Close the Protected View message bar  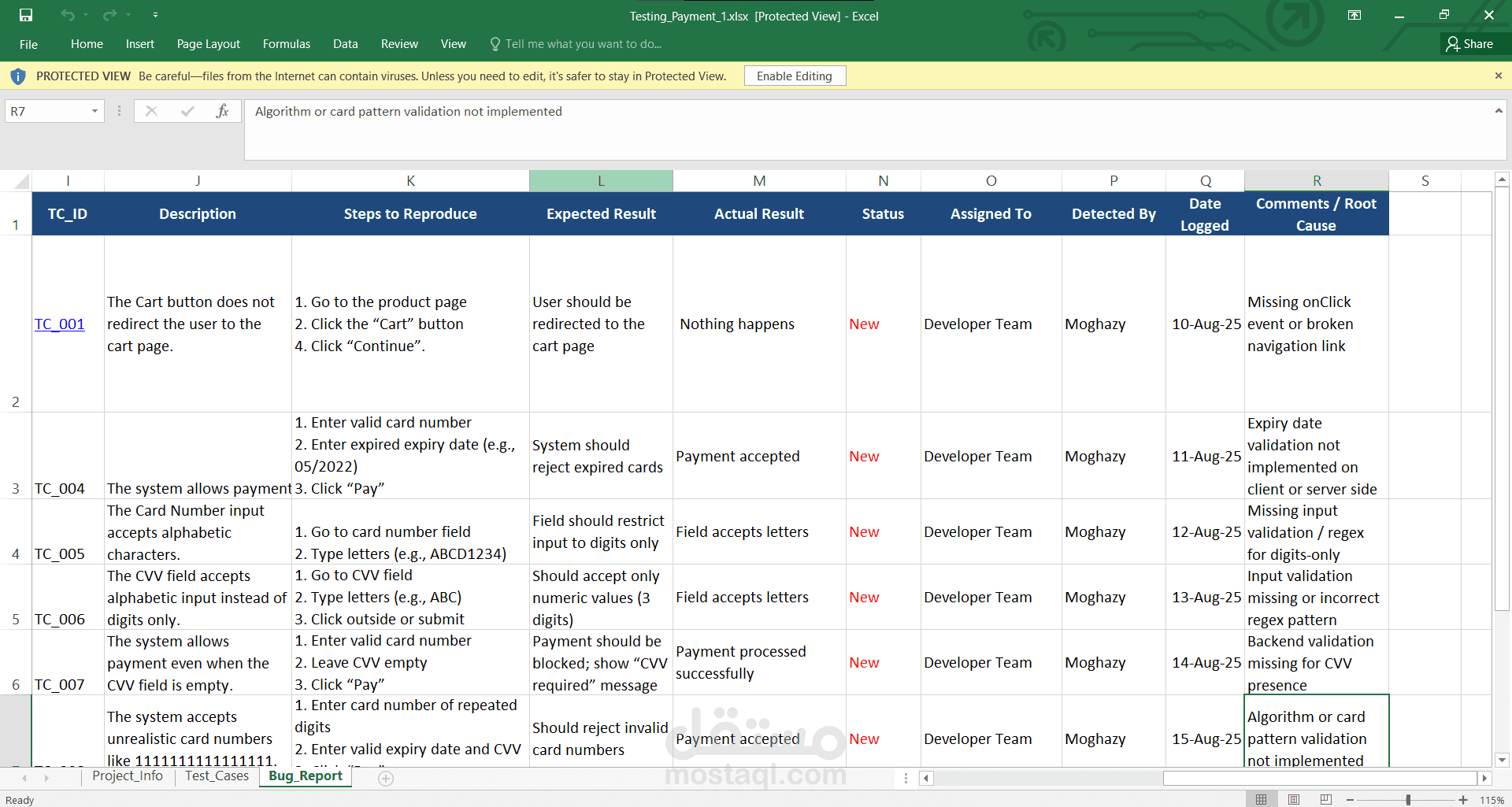tap(1498, 76)
